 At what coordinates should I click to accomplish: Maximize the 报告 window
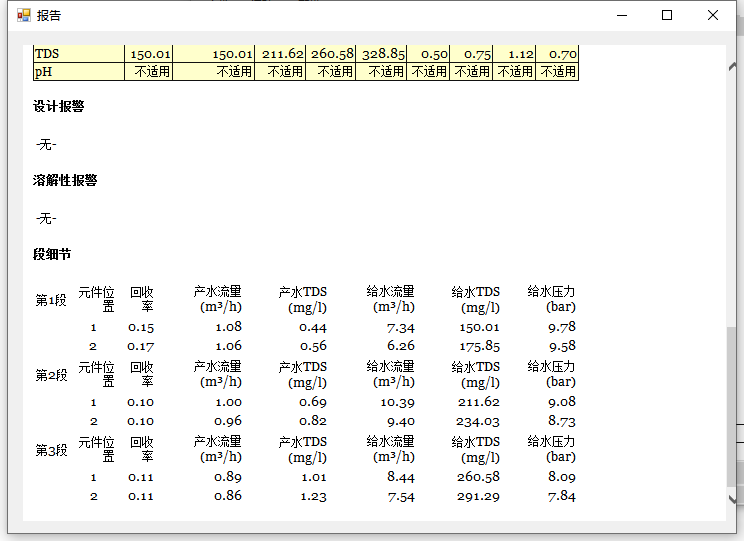coord(667,15)
